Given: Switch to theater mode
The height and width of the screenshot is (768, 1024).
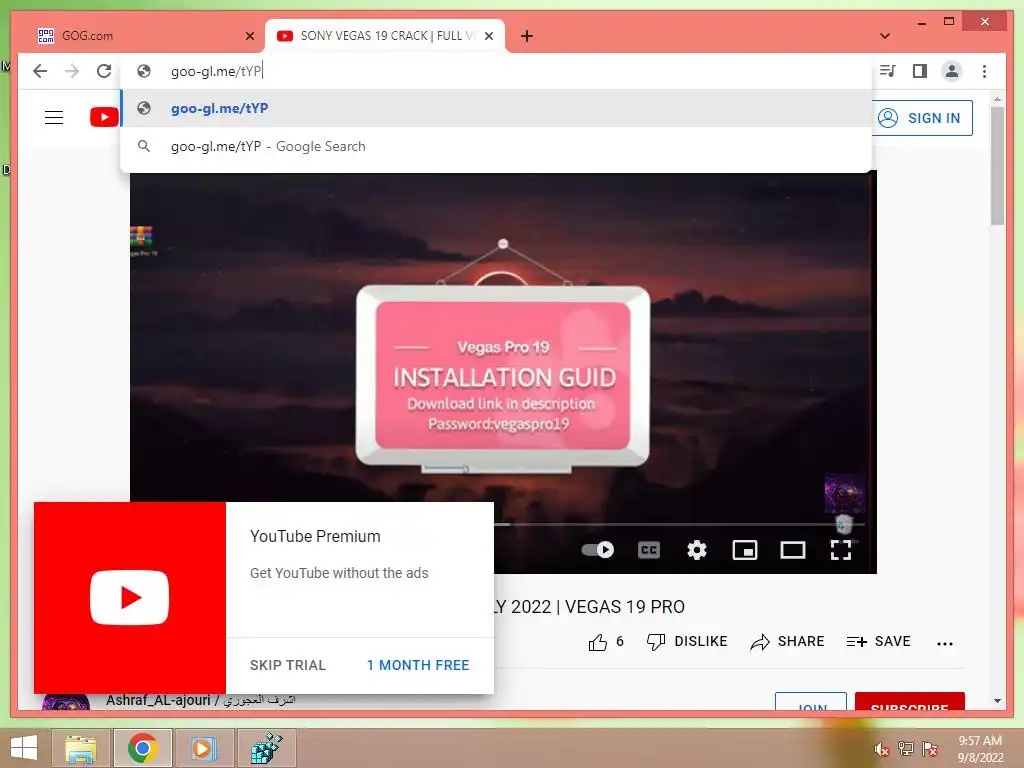Looking at the screenshot, I should pyautogui.click(x=792, y=550).
